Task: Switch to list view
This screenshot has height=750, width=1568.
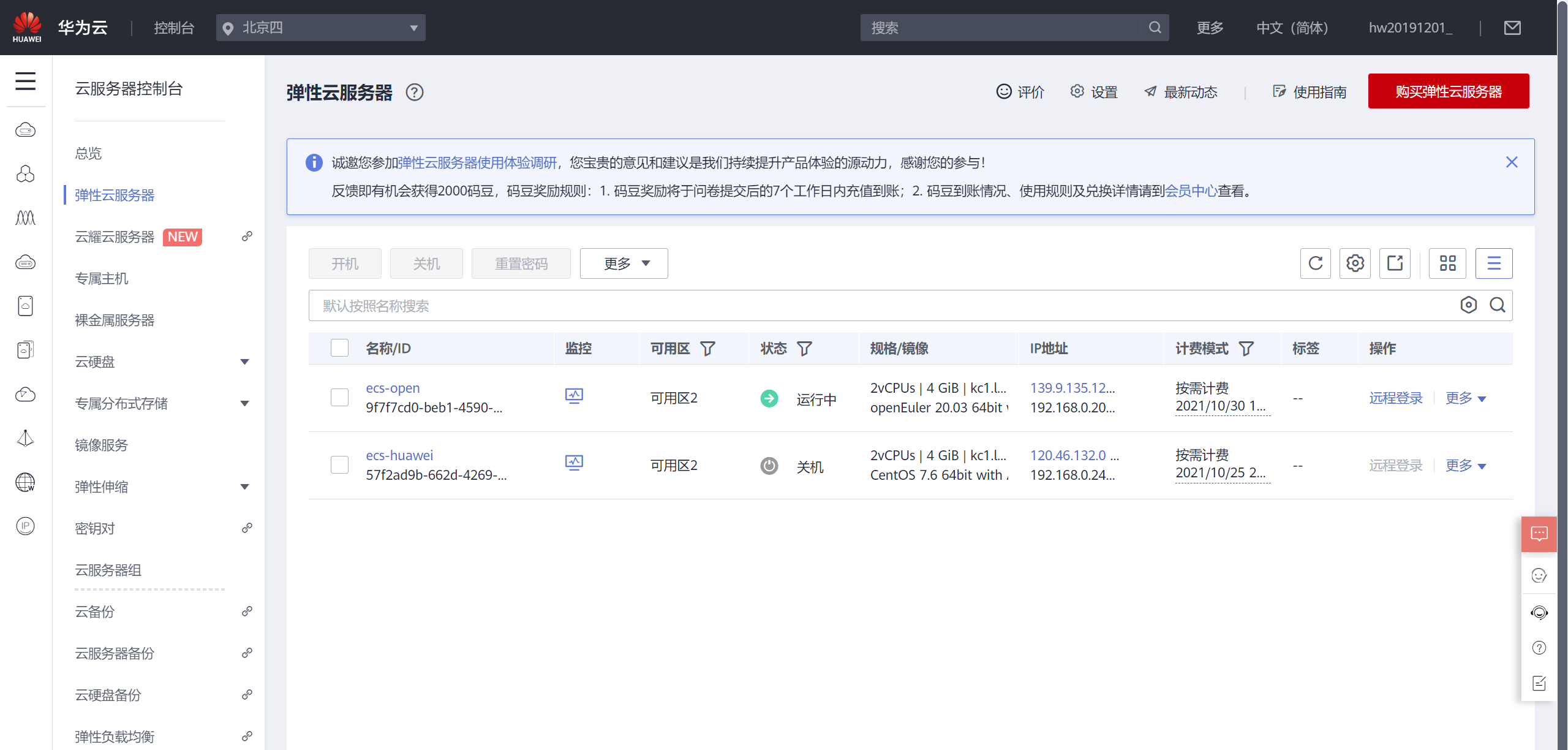Action: [1494, 263]
